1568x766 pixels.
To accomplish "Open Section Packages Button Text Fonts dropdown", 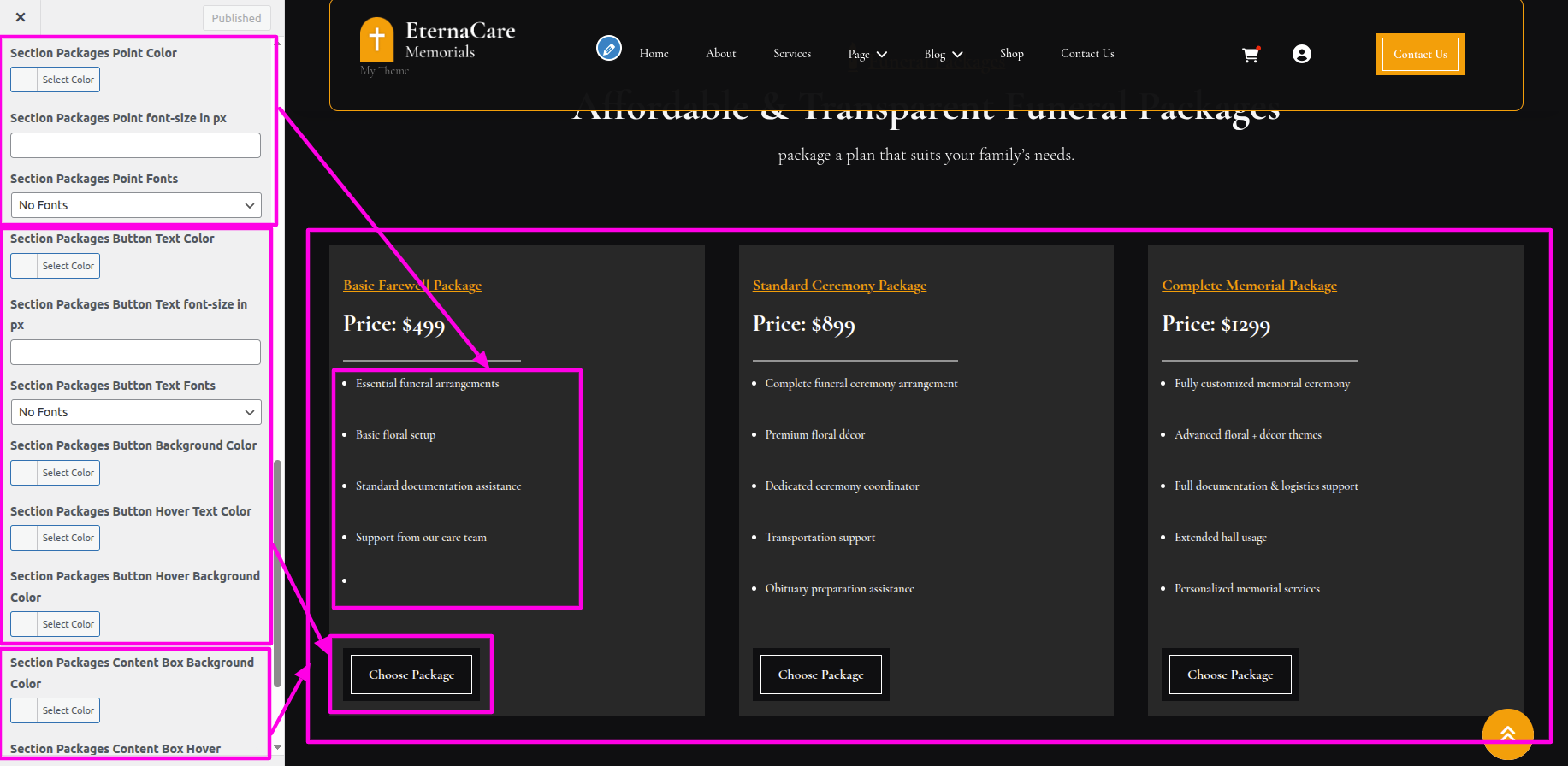I will click(x=136, y=412).
